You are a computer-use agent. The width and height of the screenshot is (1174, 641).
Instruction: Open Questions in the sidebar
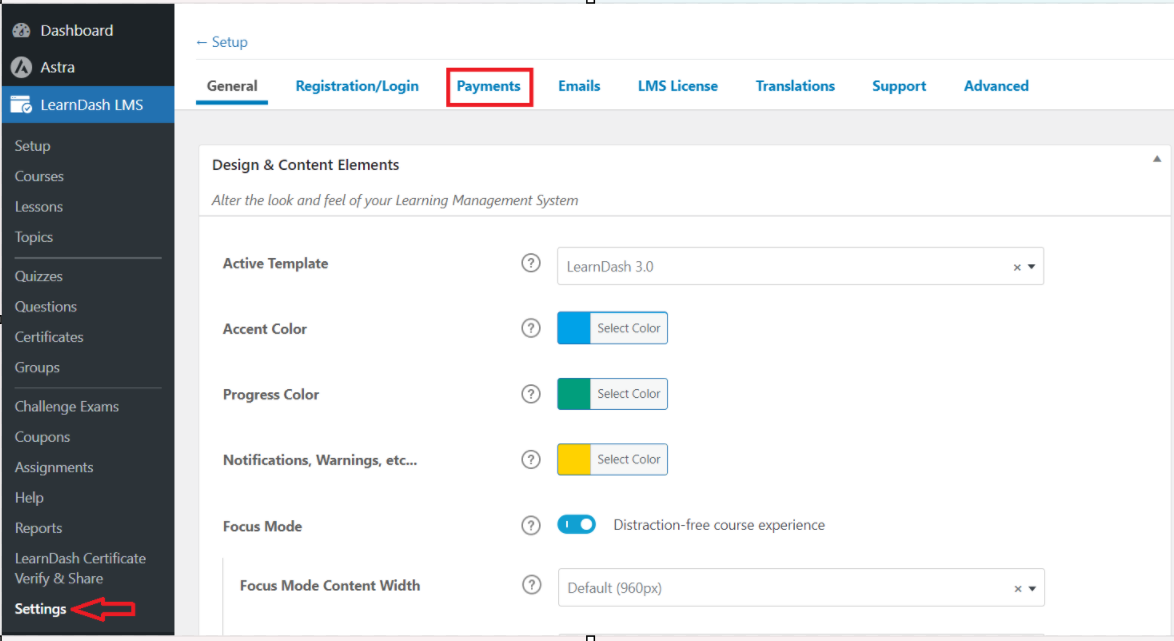tap(46, 306)
